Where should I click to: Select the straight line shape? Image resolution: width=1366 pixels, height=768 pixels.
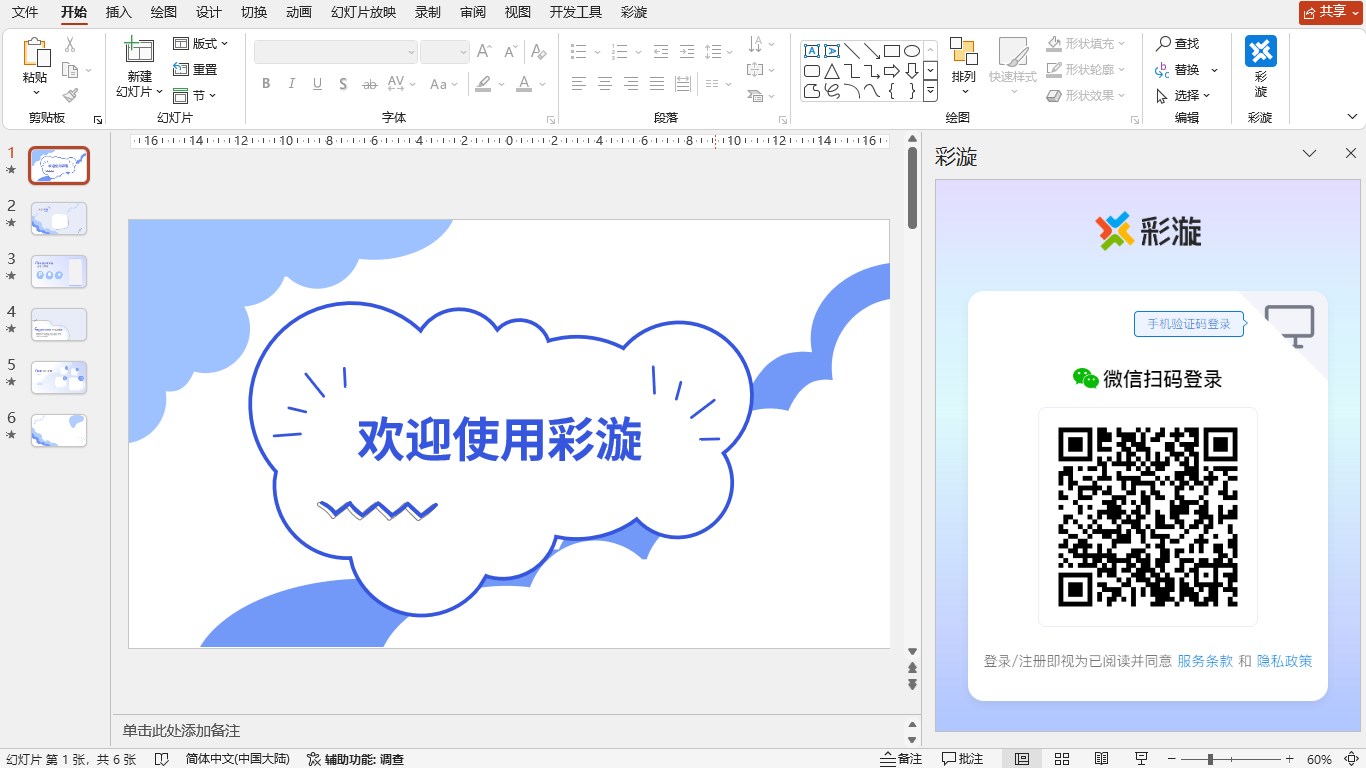click(x=852, y=51)
